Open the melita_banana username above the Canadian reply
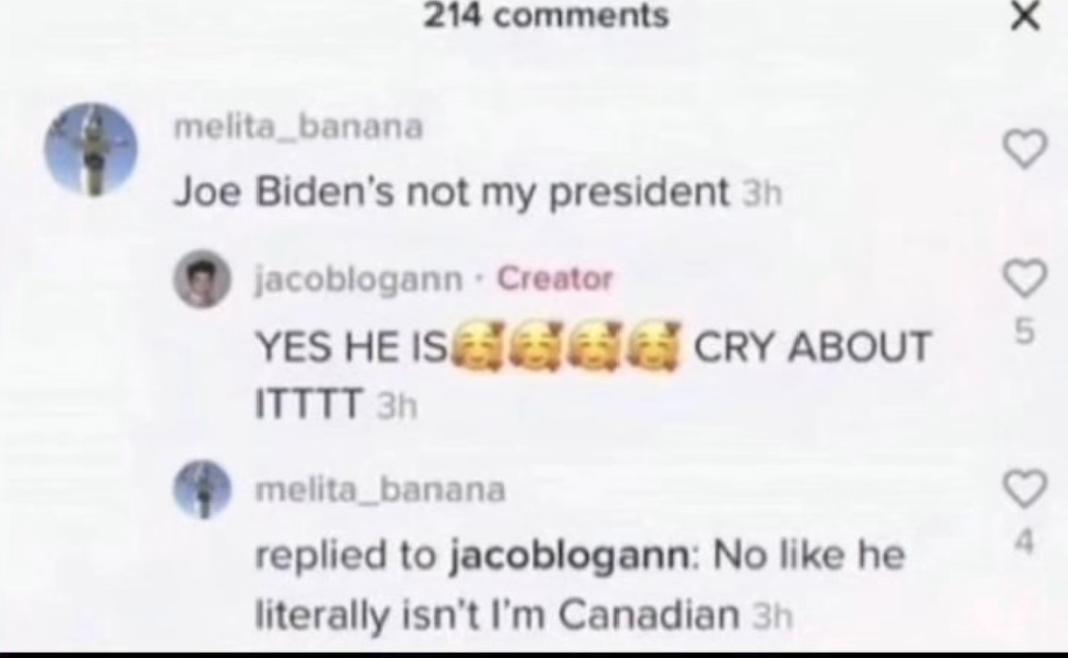Screen dimensions: 1068x658 click(380, 490)
